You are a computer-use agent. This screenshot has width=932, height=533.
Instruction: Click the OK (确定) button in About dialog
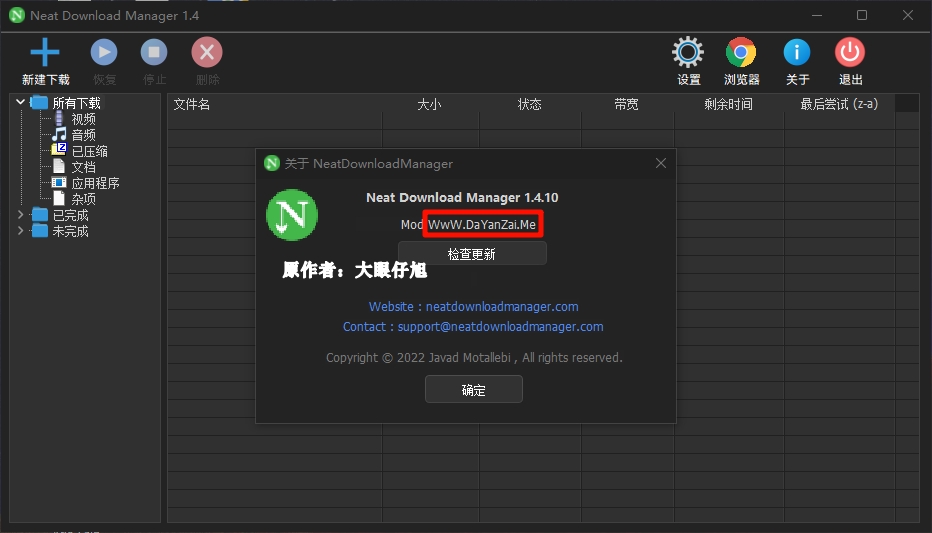point(474,389)
